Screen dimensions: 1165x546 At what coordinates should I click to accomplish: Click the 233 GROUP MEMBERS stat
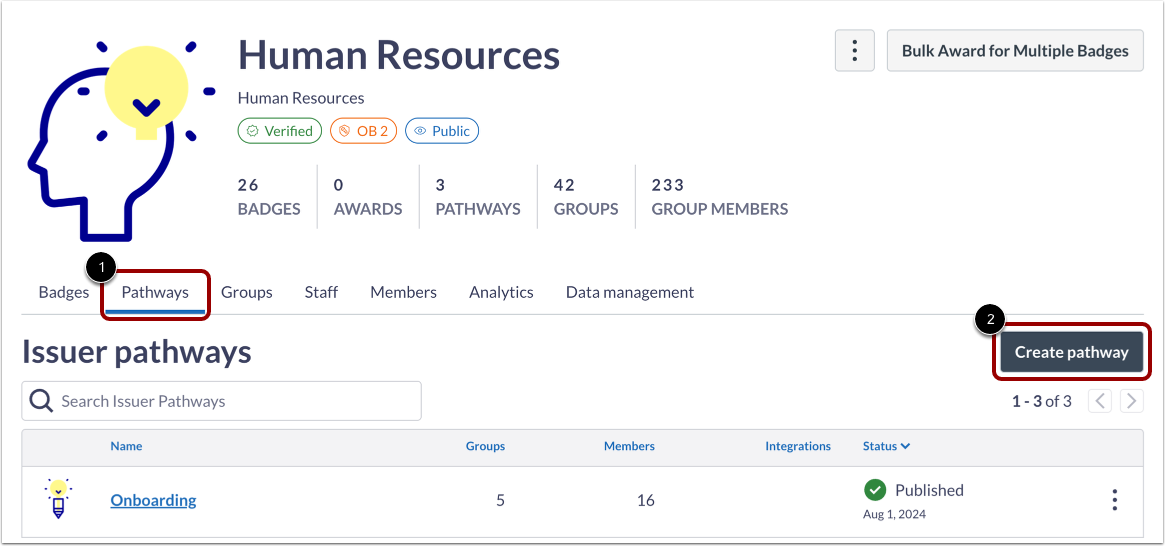[720, 197]
